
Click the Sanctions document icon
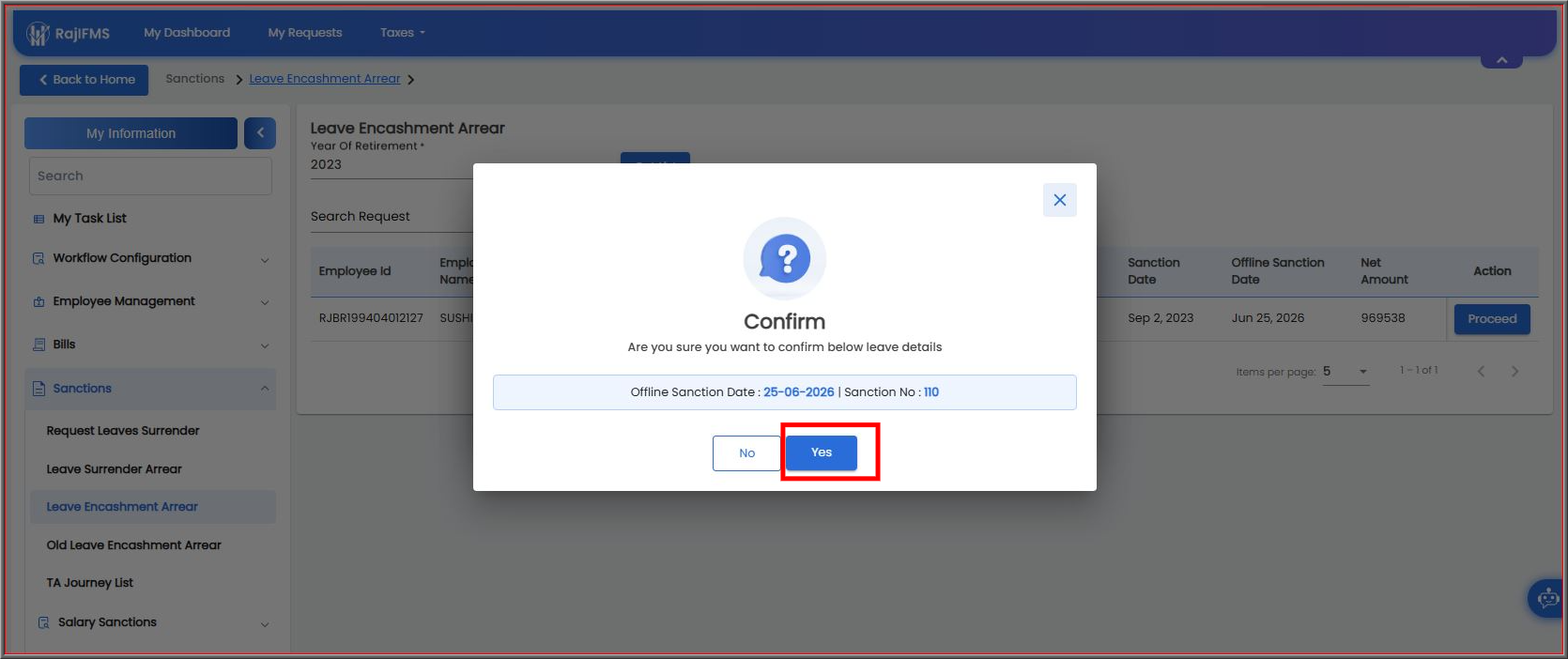click(x=38, y=389)
